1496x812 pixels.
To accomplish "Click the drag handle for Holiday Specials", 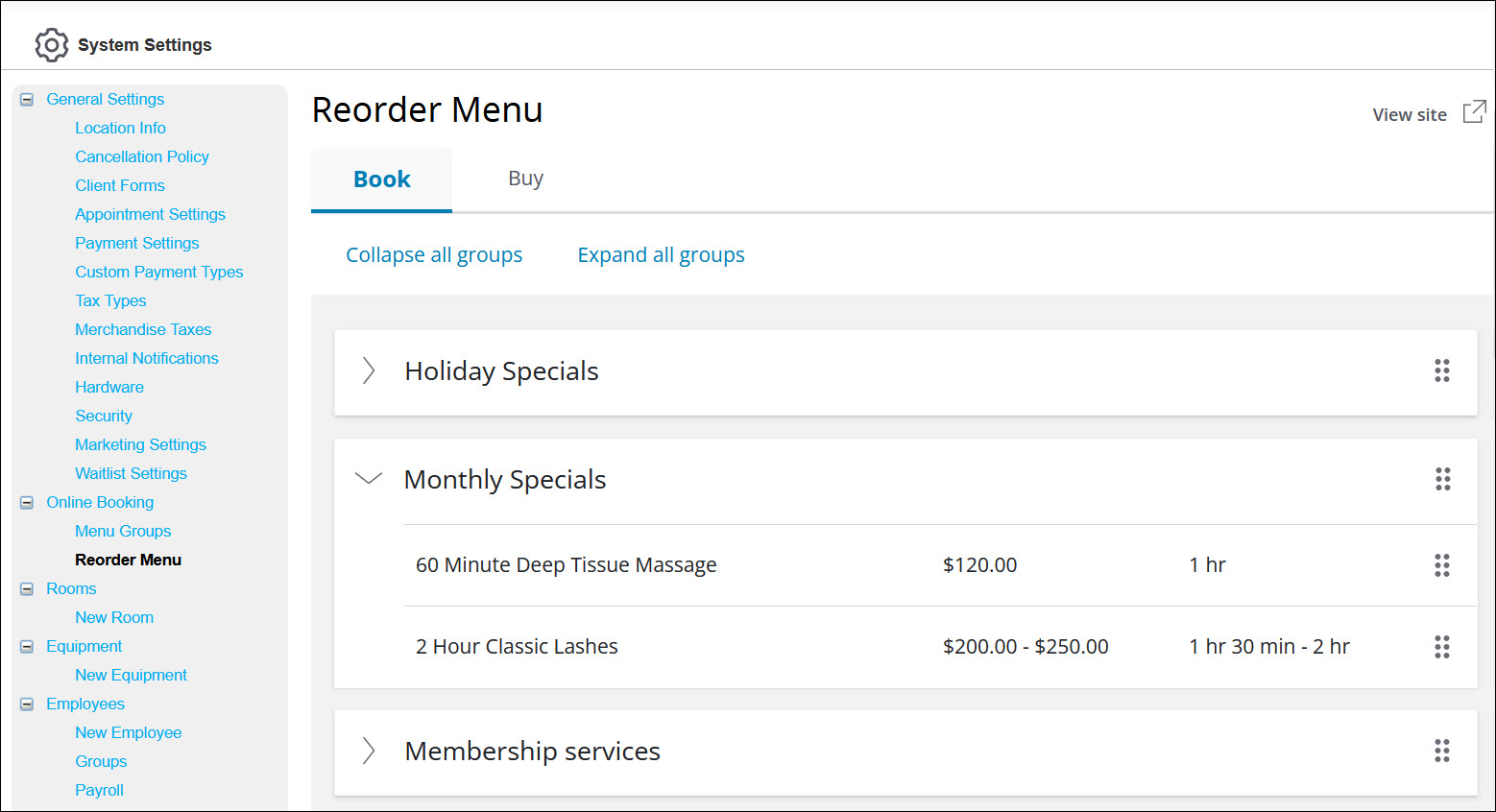I will tap(1441, 371).
